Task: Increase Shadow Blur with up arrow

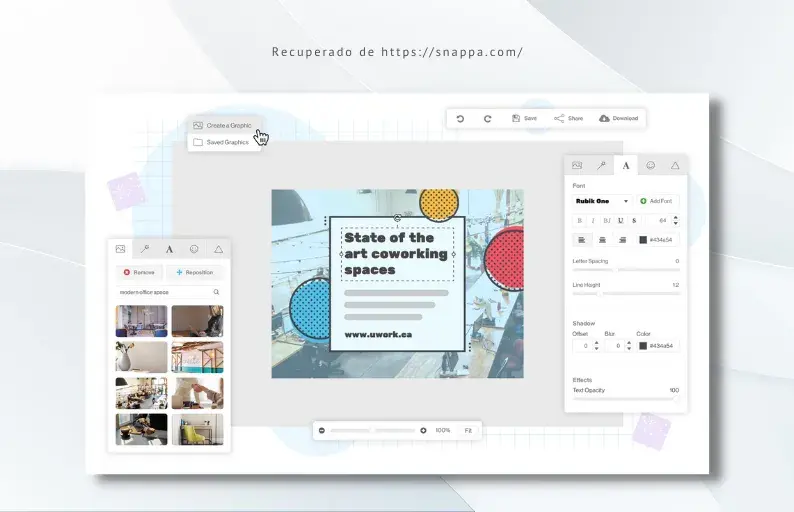Action: pyautogui.click(x=628, y=343)
